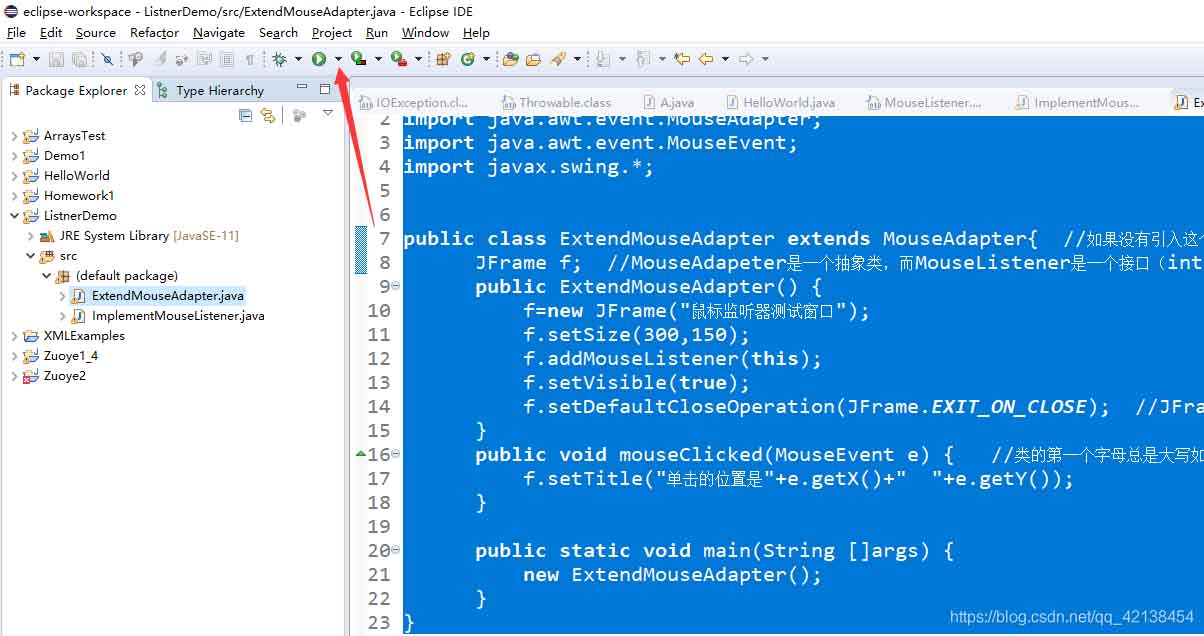Close the Package Explorer tab
This screenshot has height=636, width=1204.
point(140,90)
